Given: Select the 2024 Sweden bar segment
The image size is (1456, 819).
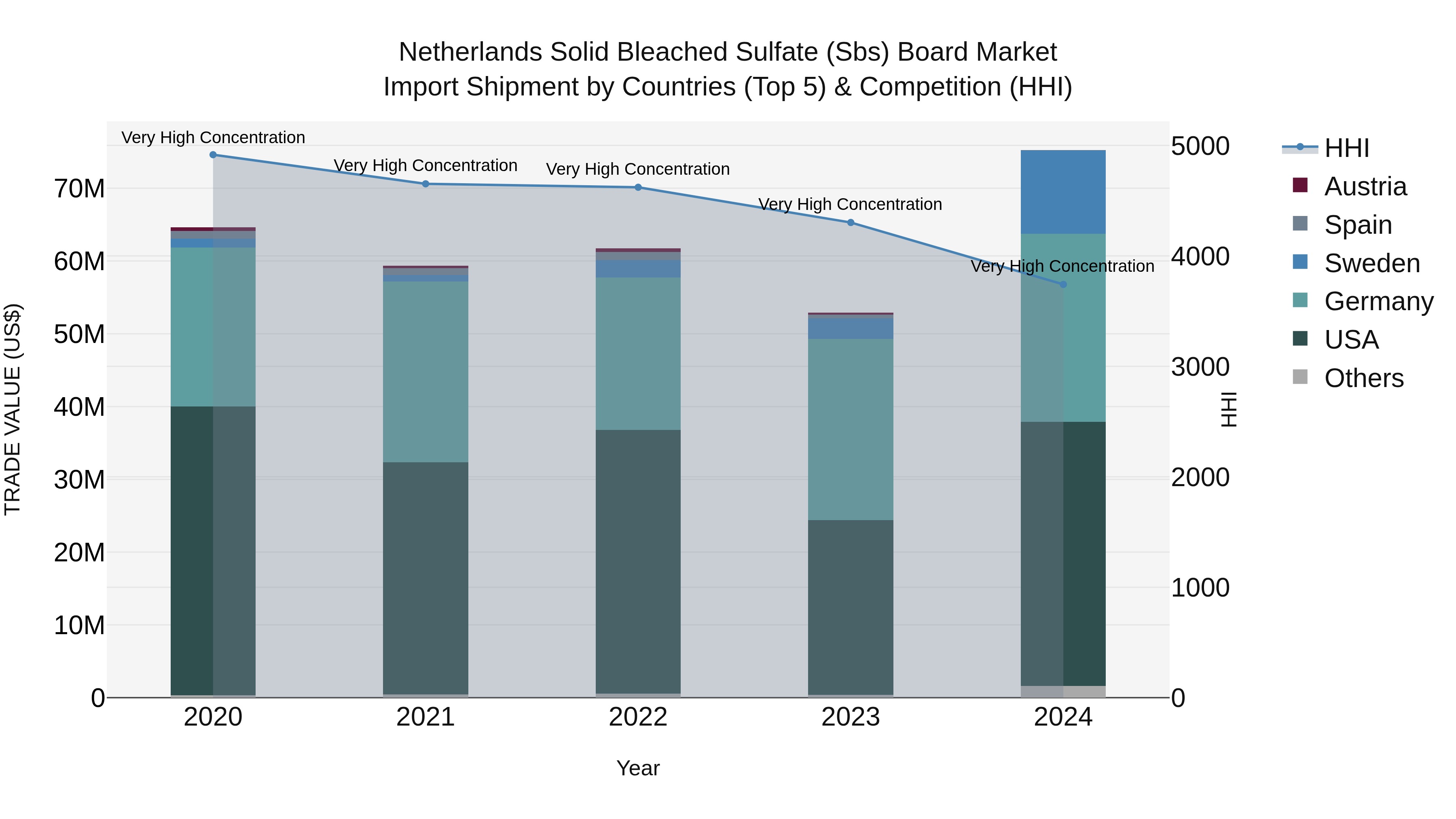Looking at the screenshot, I should click(x=1063, y=192).
